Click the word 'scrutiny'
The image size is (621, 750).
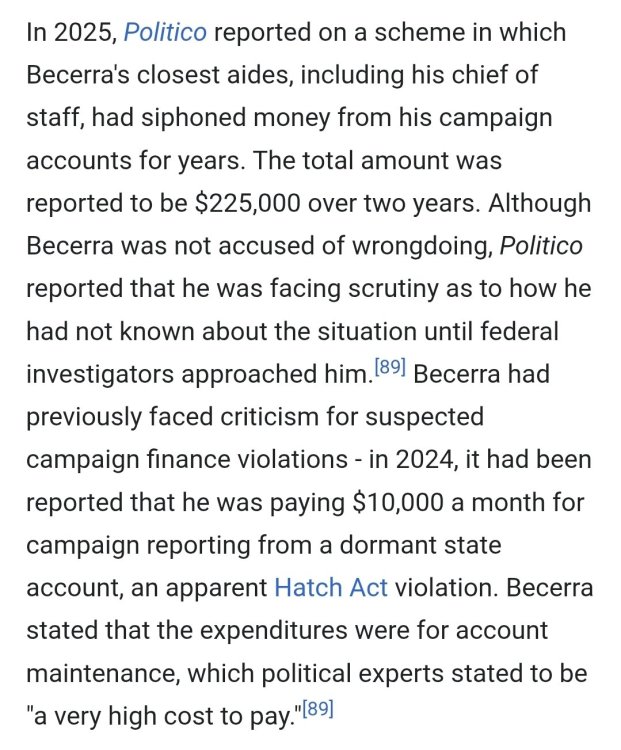pos(393,289)
